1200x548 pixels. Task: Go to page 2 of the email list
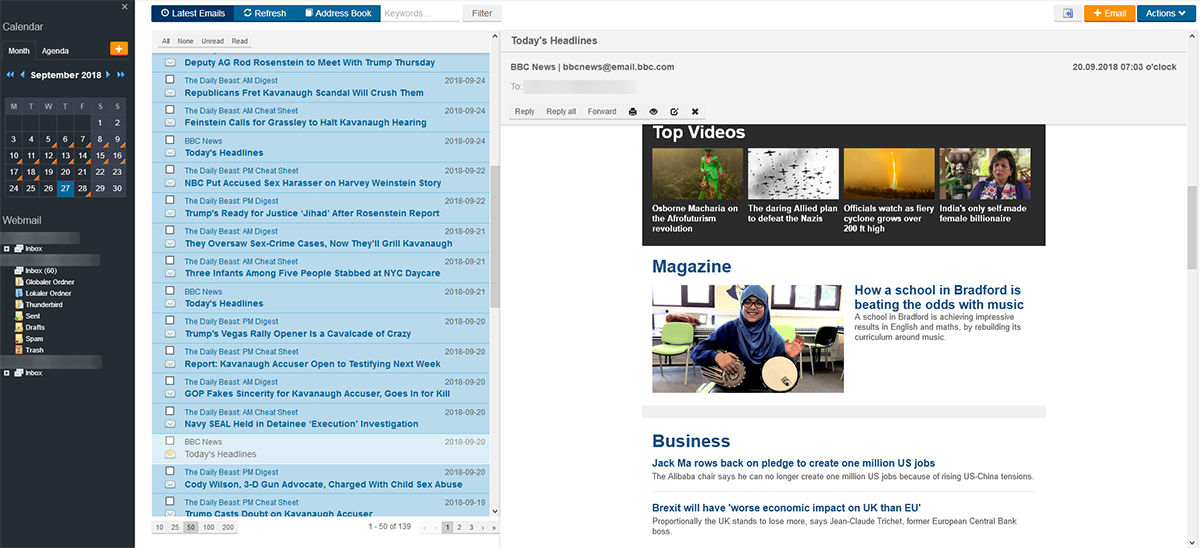coord(458,527)
